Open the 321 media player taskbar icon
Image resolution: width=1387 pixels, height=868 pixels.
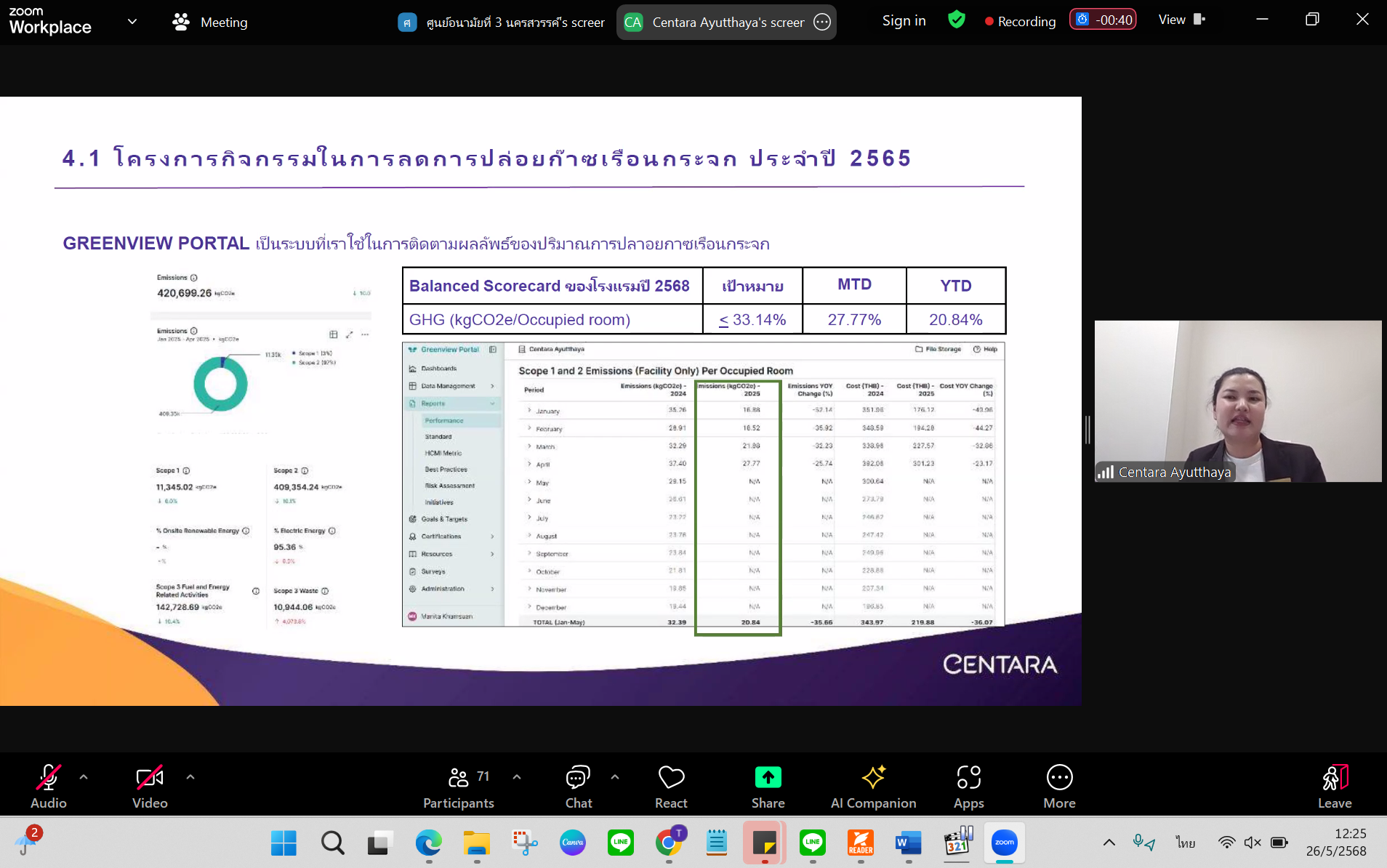[957, 843]
